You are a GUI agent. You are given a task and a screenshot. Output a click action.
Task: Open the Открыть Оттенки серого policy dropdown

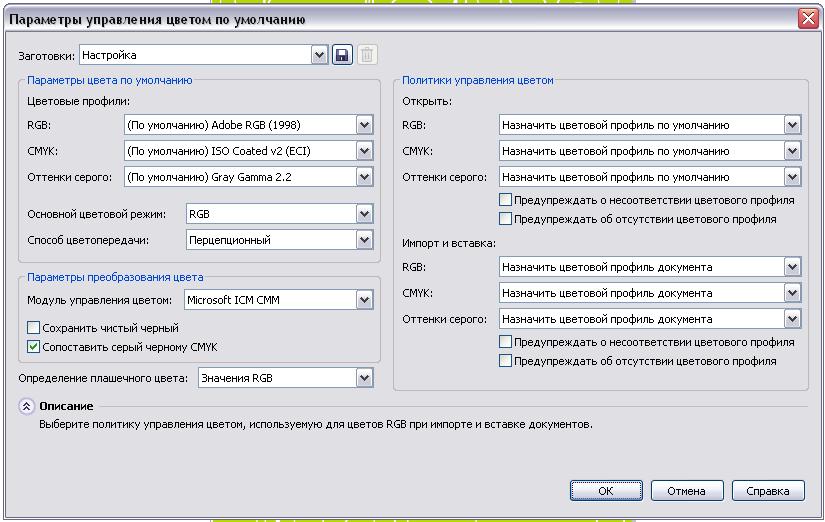click(x=650, y=177)
